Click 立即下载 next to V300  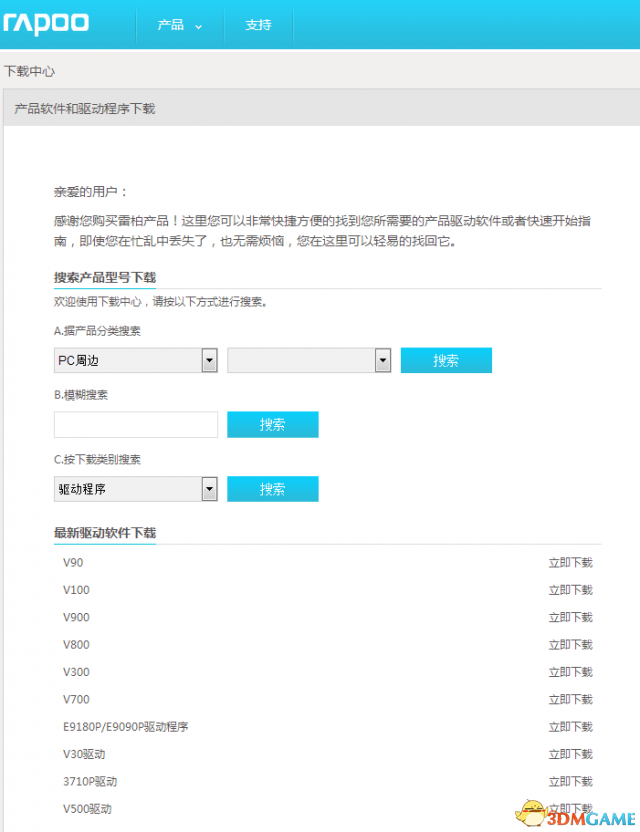coord(570,672)
